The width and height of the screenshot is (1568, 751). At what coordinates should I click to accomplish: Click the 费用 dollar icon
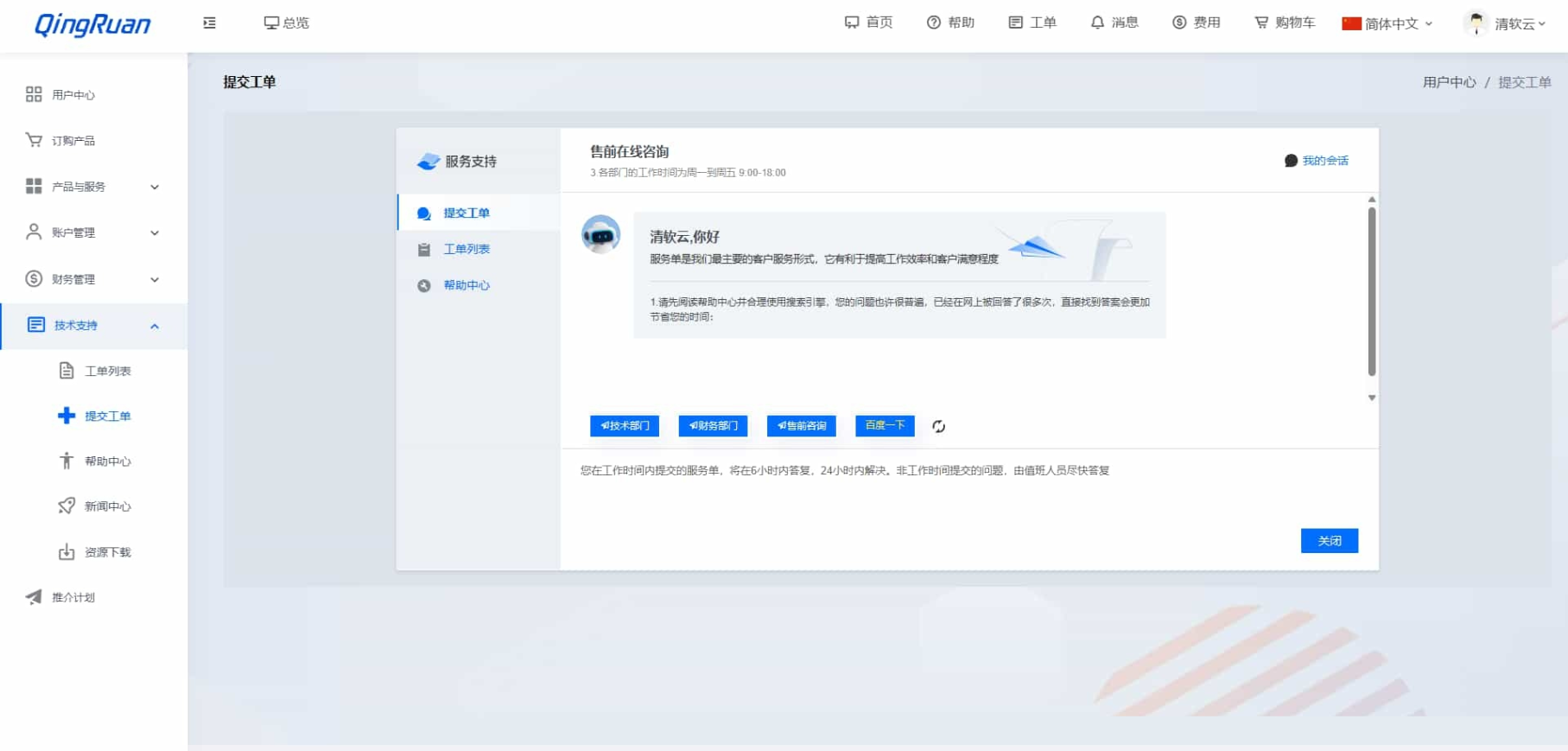[x=1179, y=22]
